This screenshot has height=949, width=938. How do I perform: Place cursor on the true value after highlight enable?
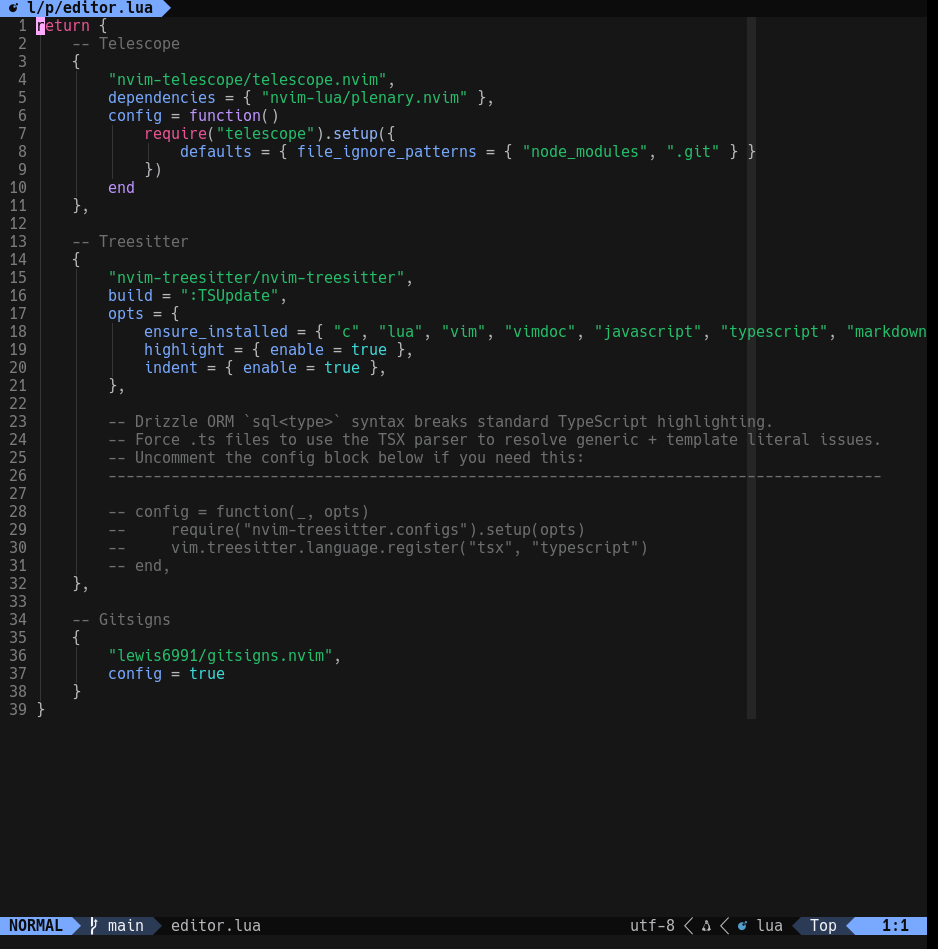(x=368, y=350)
